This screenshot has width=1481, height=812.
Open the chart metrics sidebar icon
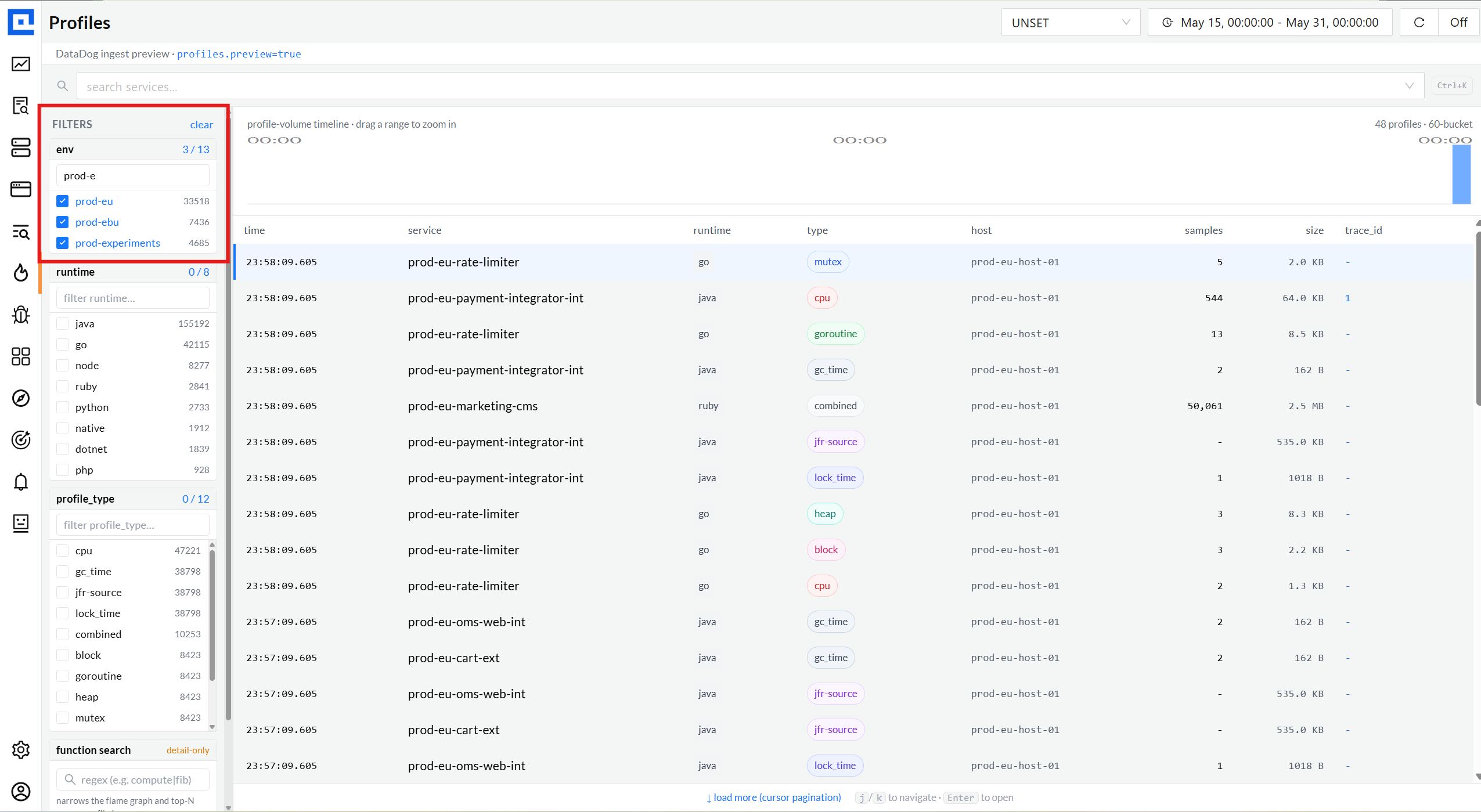(21, 64)
